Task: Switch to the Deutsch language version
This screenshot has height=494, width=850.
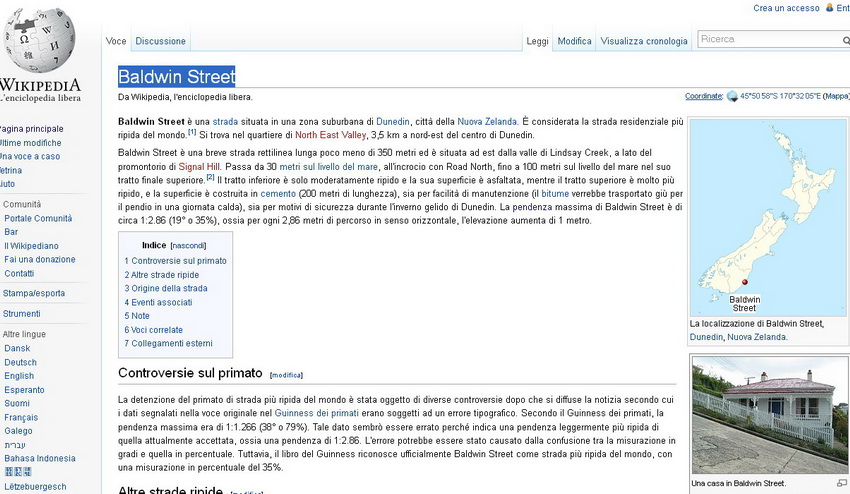Action: point(20,363)
